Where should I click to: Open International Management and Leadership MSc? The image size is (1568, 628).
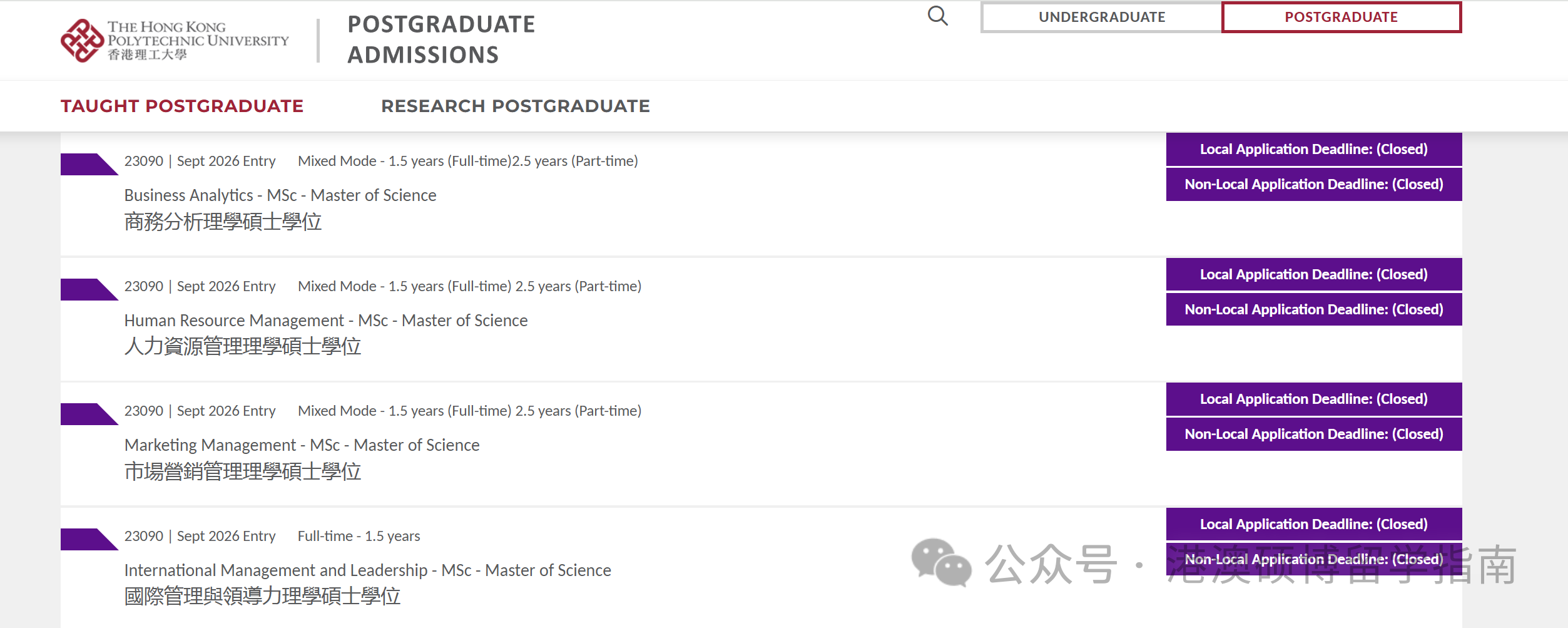pyautogui.click(x=368, y=570)
